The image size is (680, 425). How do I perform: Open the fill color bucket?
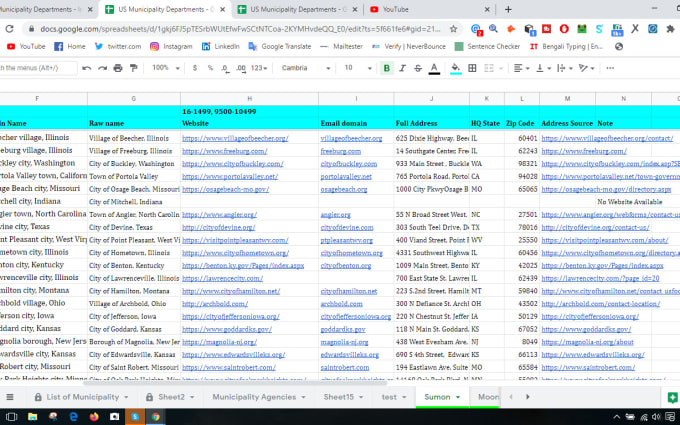click(455, 68)
